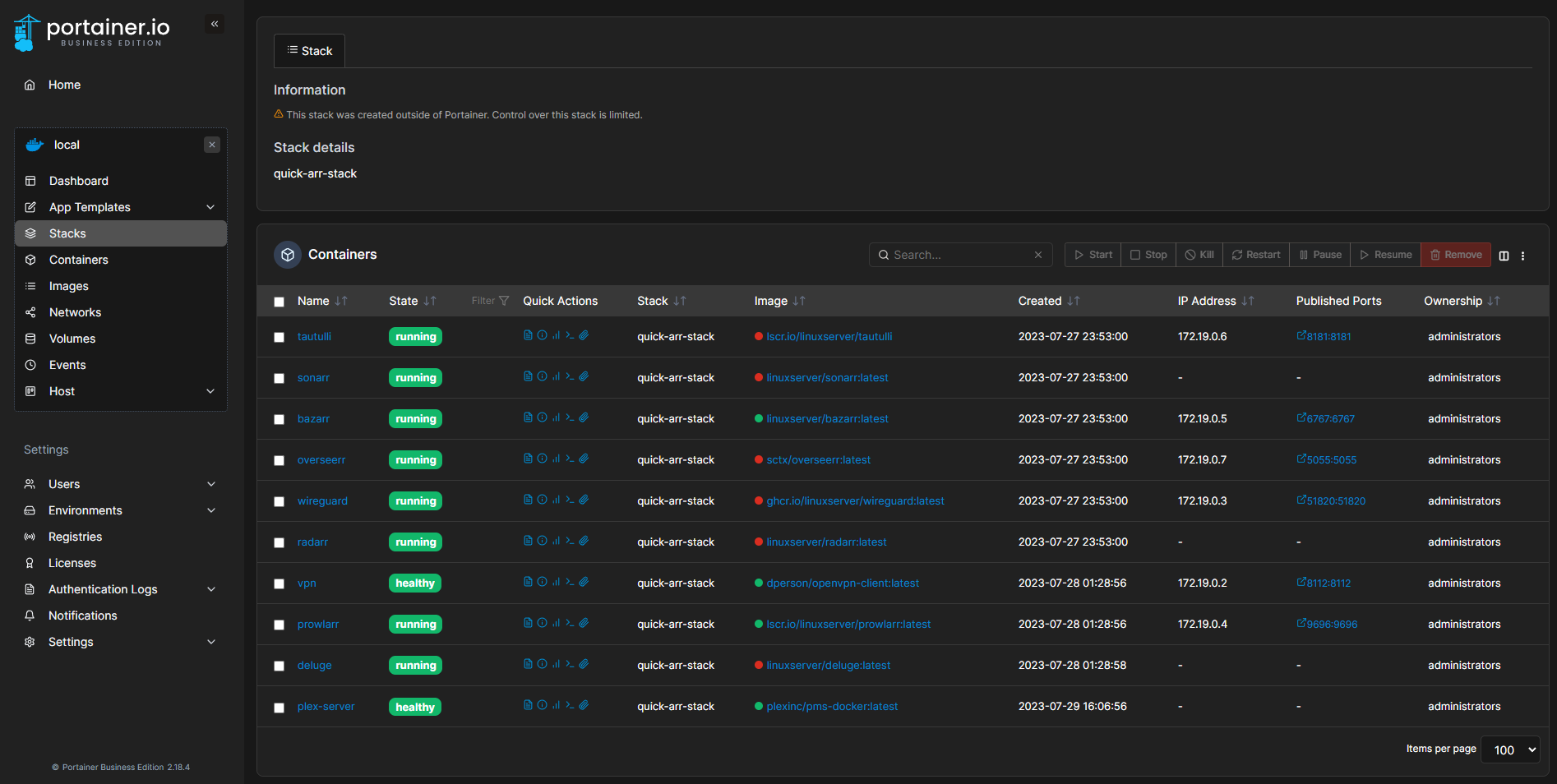Open the Items per page dropdown
This screenshot has width=1557, height=784.
pos(1509,749)
